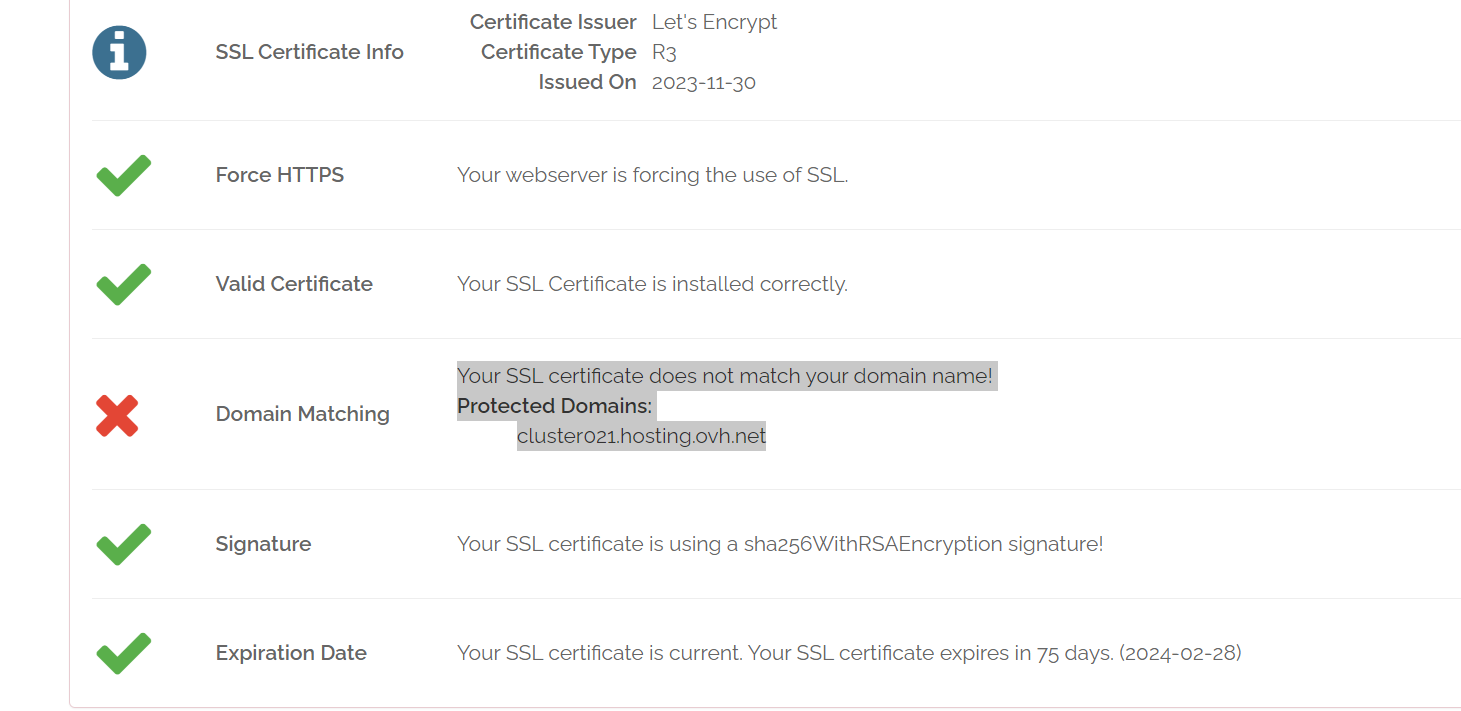Viewport: 1461px width, 711px height.
Task: Click the Protected Domains heading
Action: (x=554, y=406)
